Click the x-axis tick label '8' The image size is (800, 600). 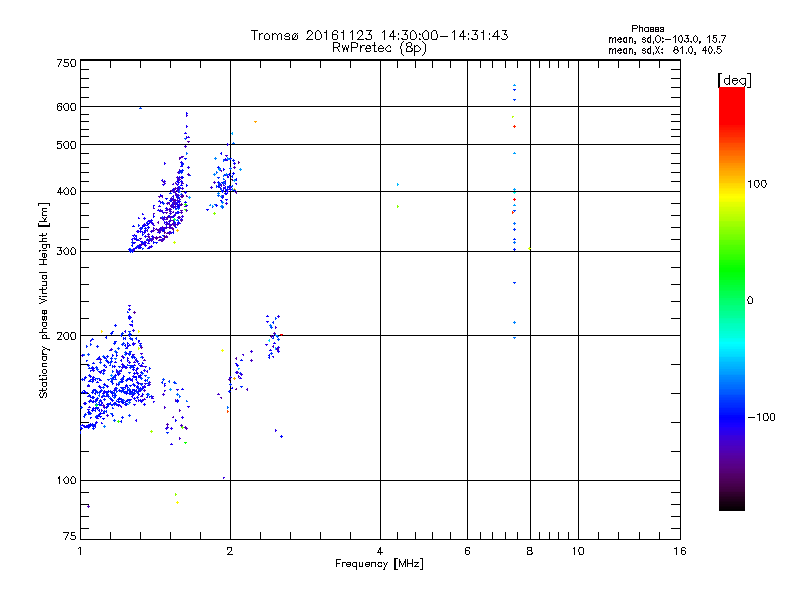pos(530,551)
